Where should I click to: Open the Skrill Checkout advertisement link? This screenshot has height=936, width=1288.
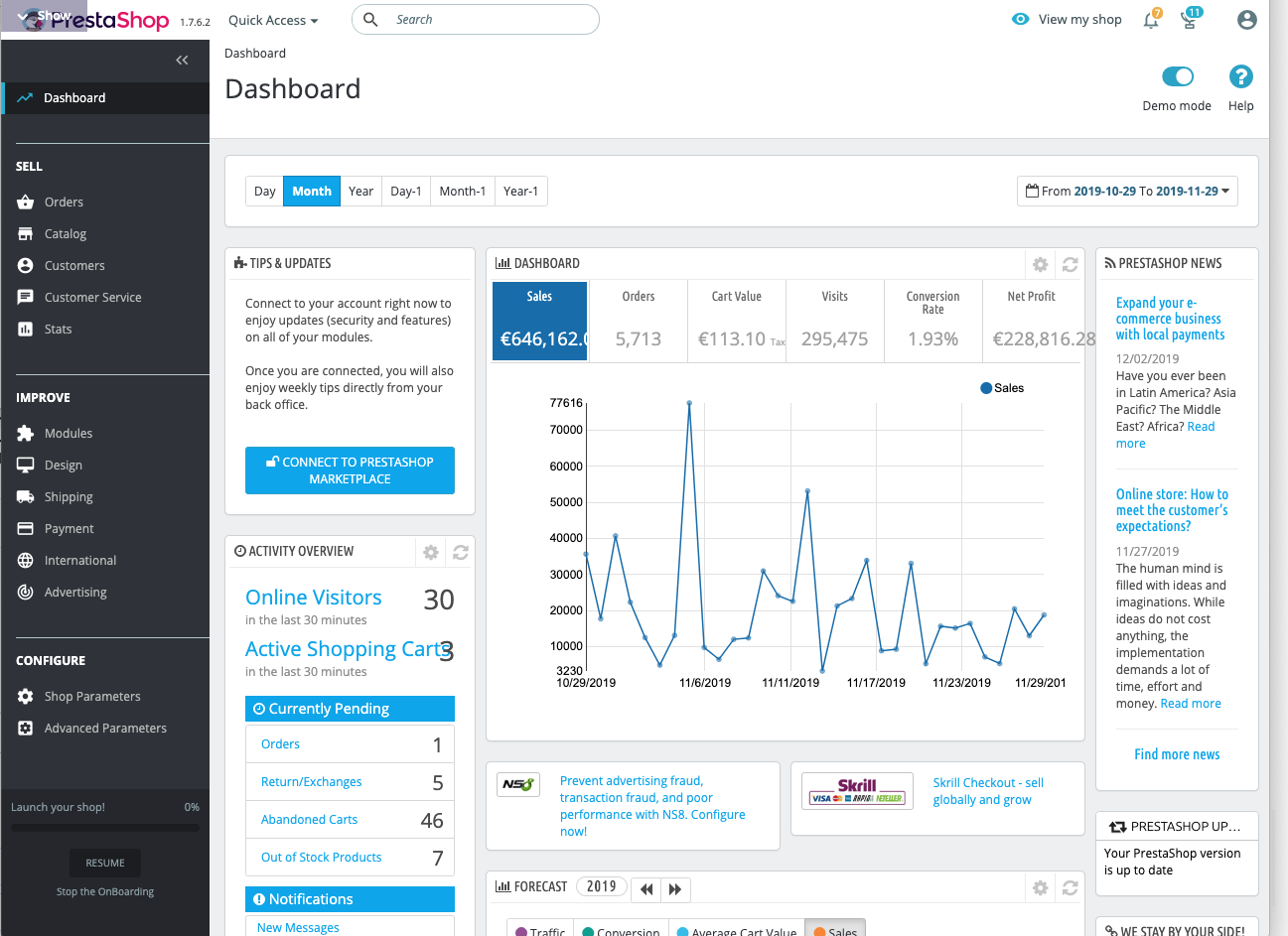click(988, 791)
